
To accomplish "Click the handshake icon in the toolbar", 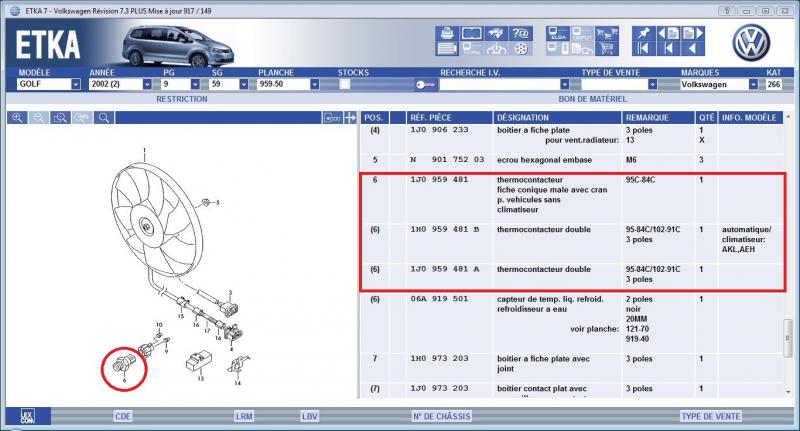I will [496, 33].
